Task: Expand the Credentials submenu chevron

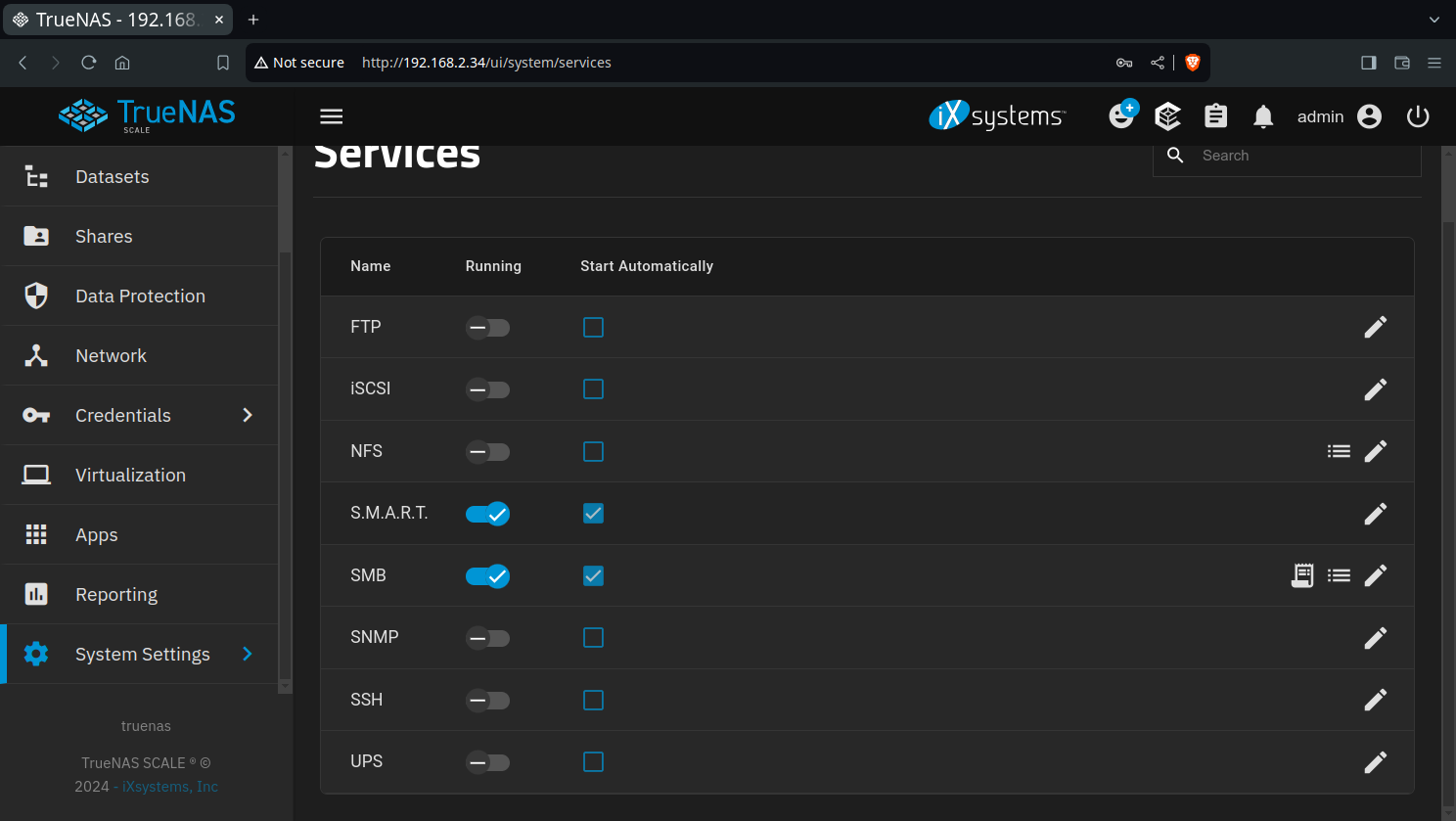Action: [x=248, y=415]
